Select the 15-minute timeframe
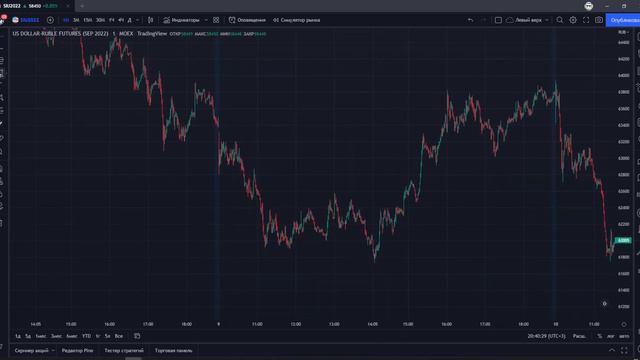Image resolution: width=640 pixels, height=360 pixels. click(87, 20)
